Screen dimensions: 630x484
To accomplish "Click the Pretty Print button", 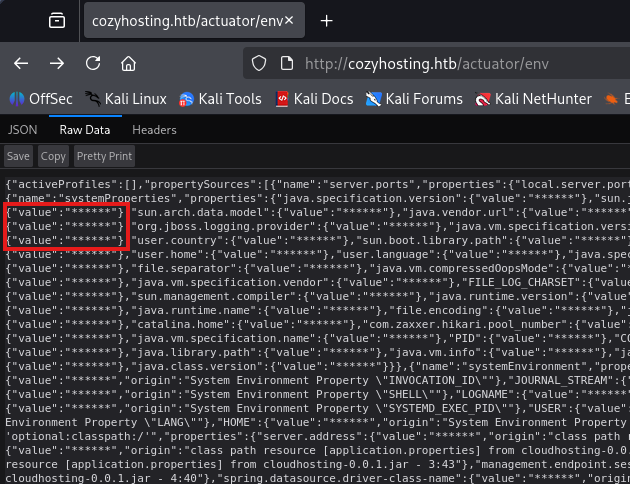I will (104, 156).
